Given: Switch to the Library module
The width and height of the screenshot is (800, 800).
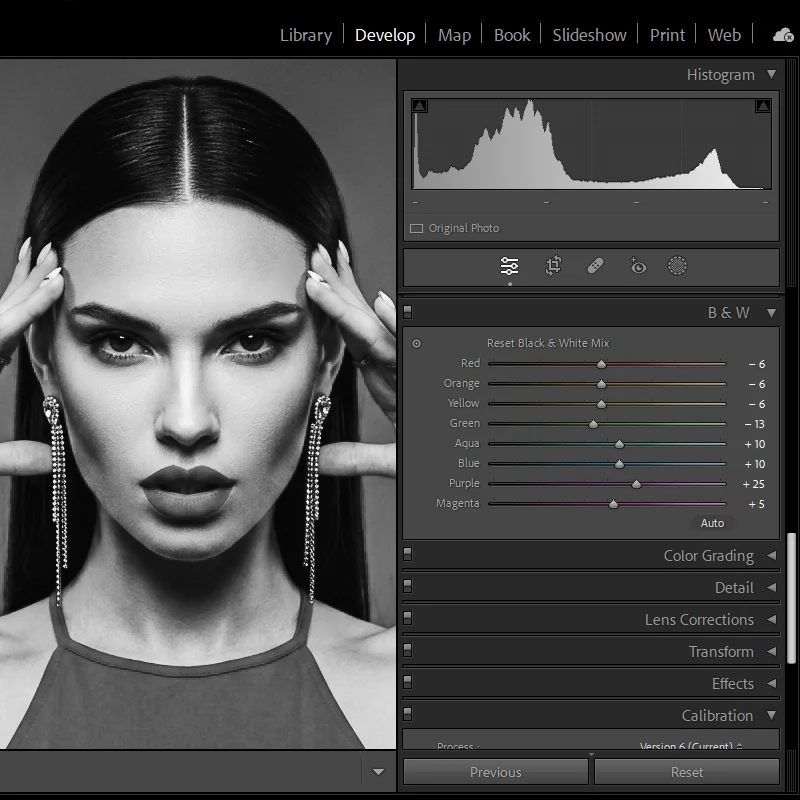Looking at the screenshot, I should pos(306,35).
